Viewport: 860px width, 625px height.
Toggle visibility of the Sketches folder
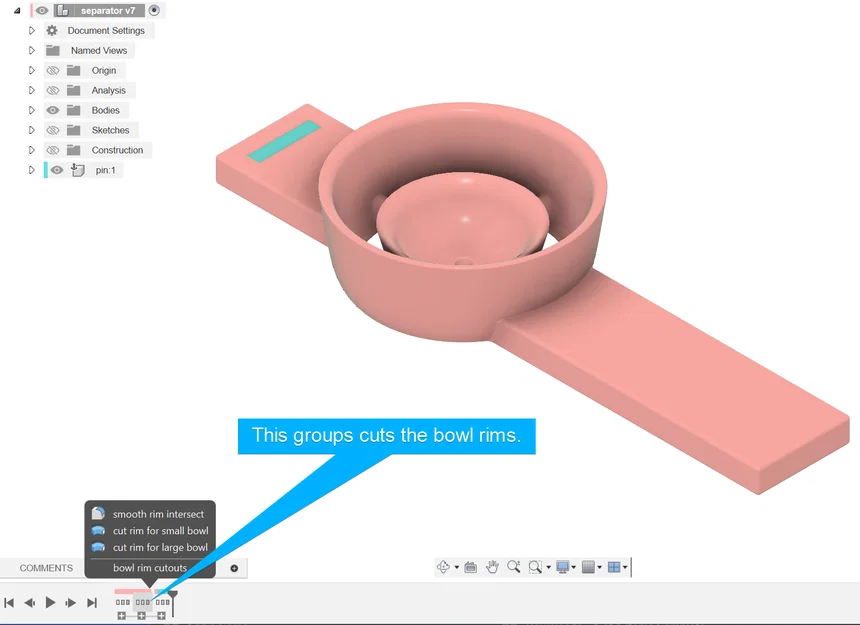pos(55,130)
